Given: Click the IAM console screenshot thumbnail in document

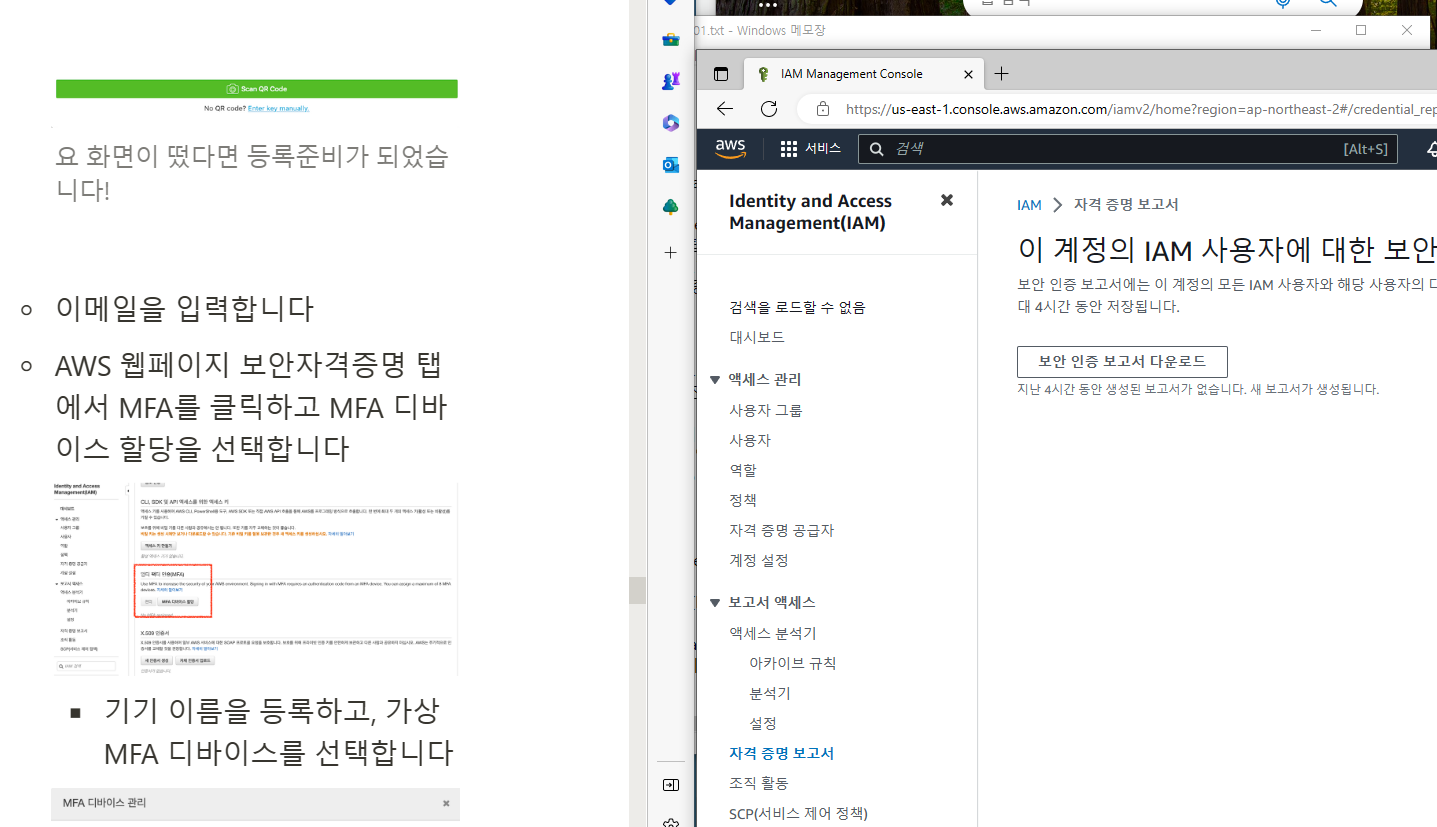Looking at the screenshot, I should 255,578.
